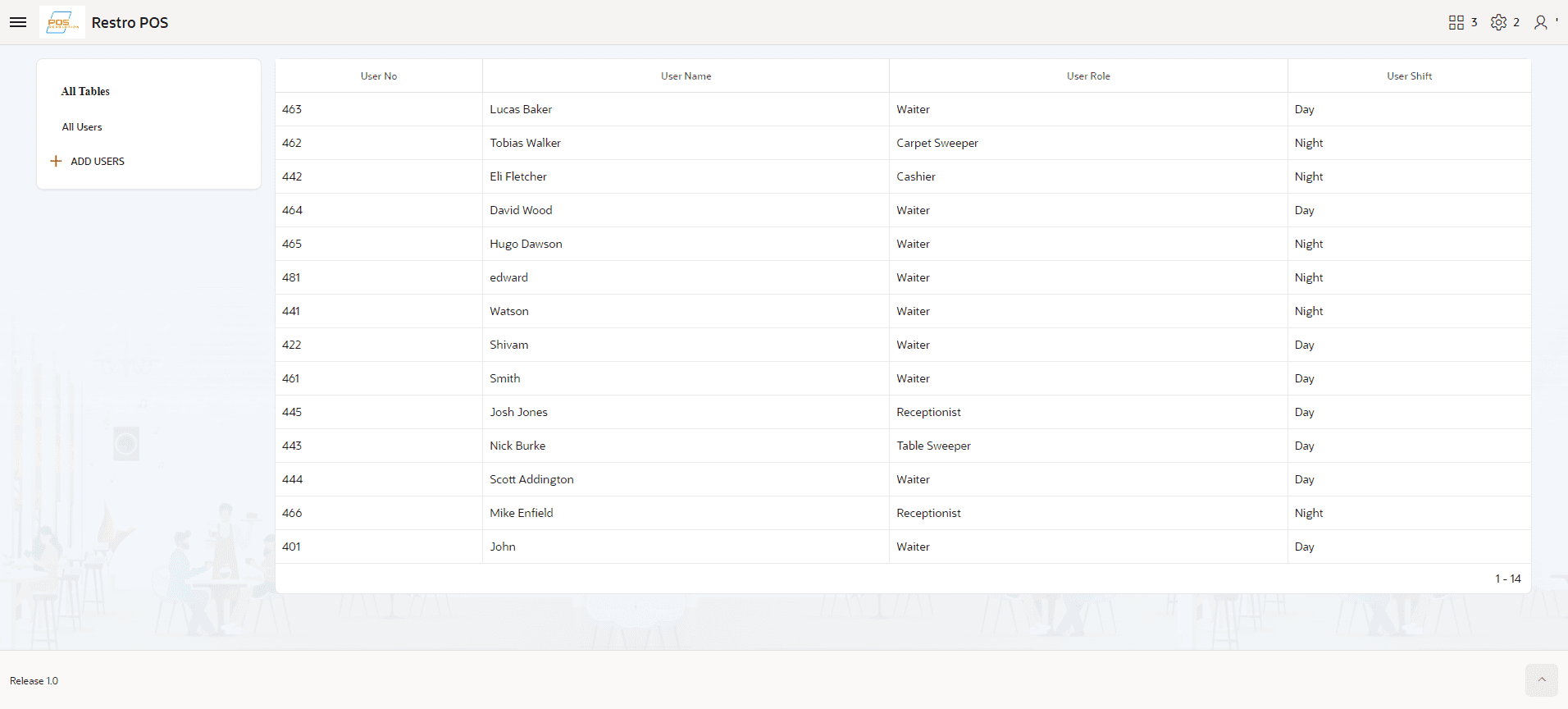Screen dimensions: 1568x709
Task: Sort by the User No column header
Action: coord(378,76)
